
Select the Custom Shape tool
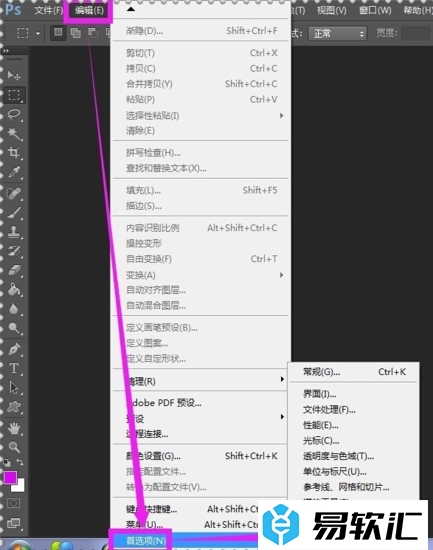[x=14, y=407]
